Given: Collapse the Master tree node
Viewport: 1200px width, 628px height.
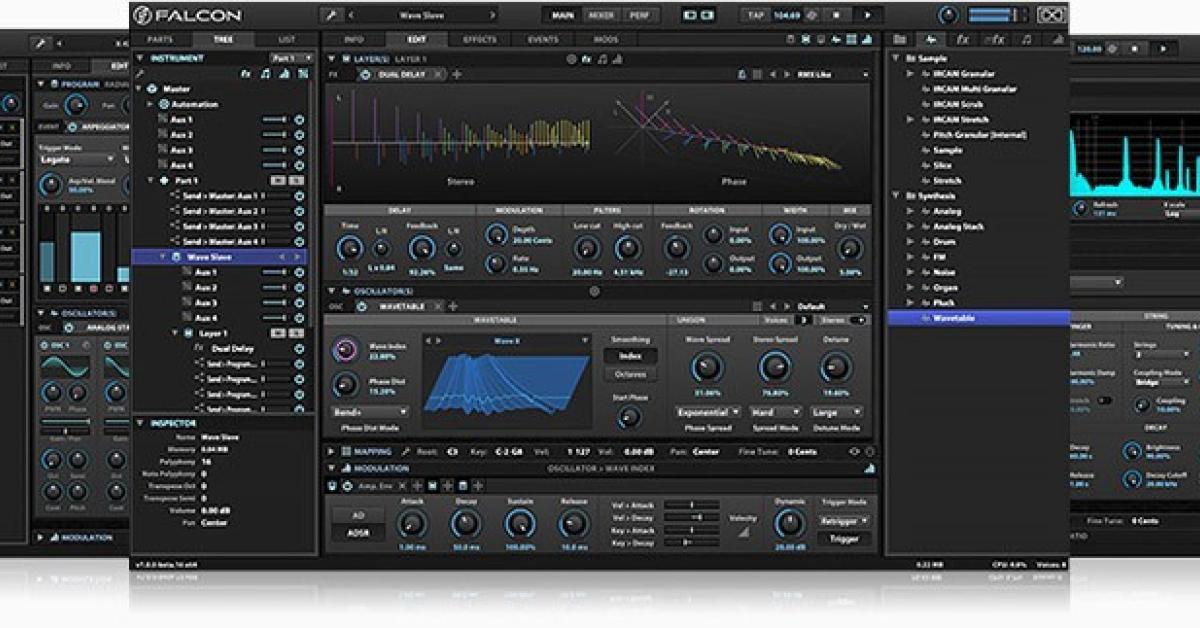Looking at the screenshot, I should point(140,88).
